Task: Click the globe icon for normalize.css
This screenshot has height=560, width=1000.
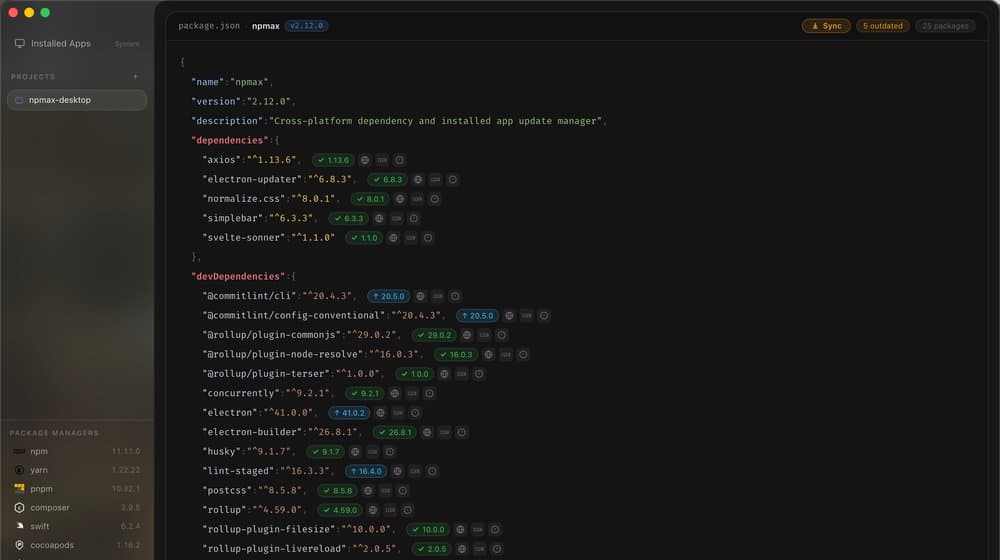Action: tap(400, 199)
